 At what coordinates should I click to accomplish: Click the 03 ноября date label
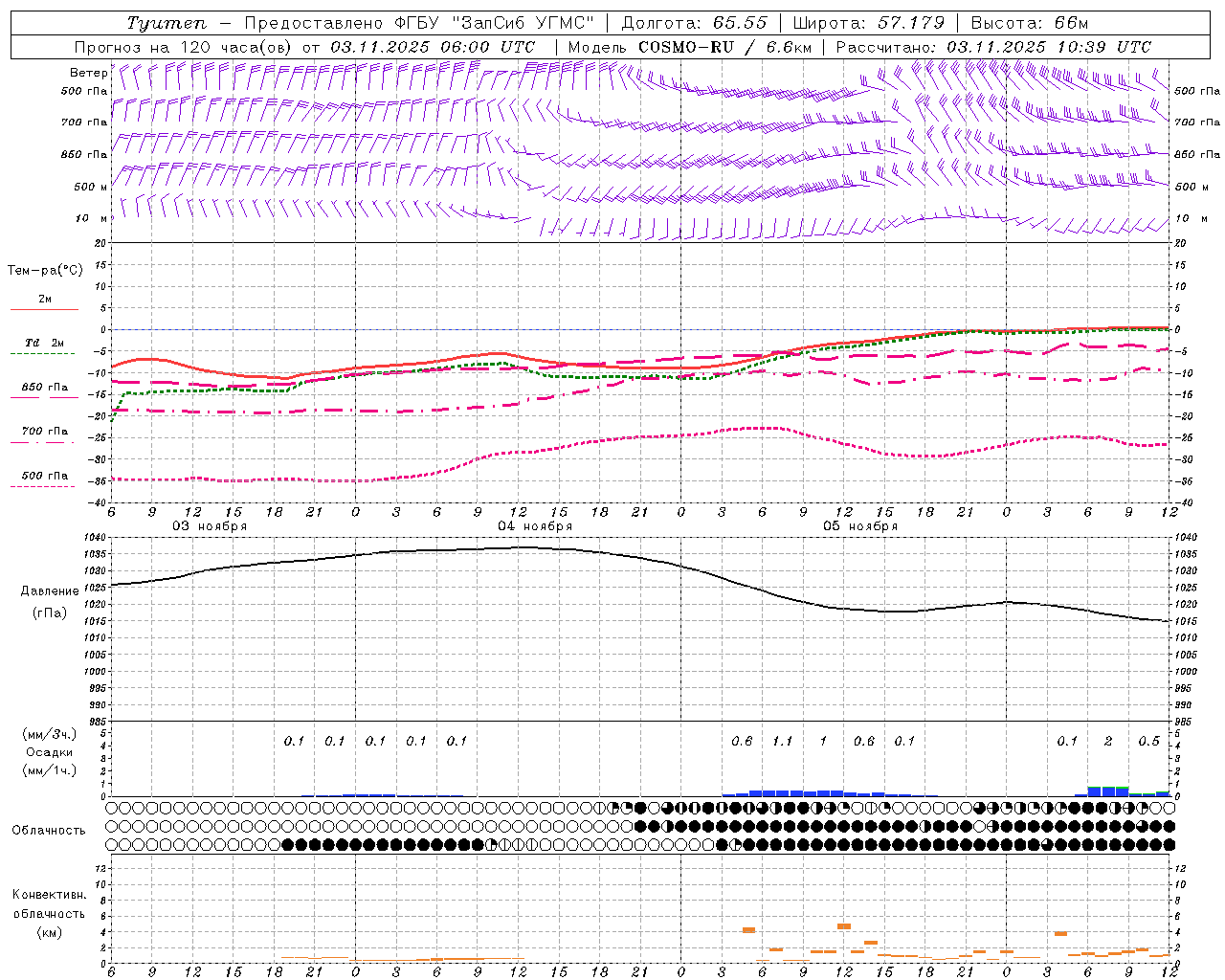210,526
